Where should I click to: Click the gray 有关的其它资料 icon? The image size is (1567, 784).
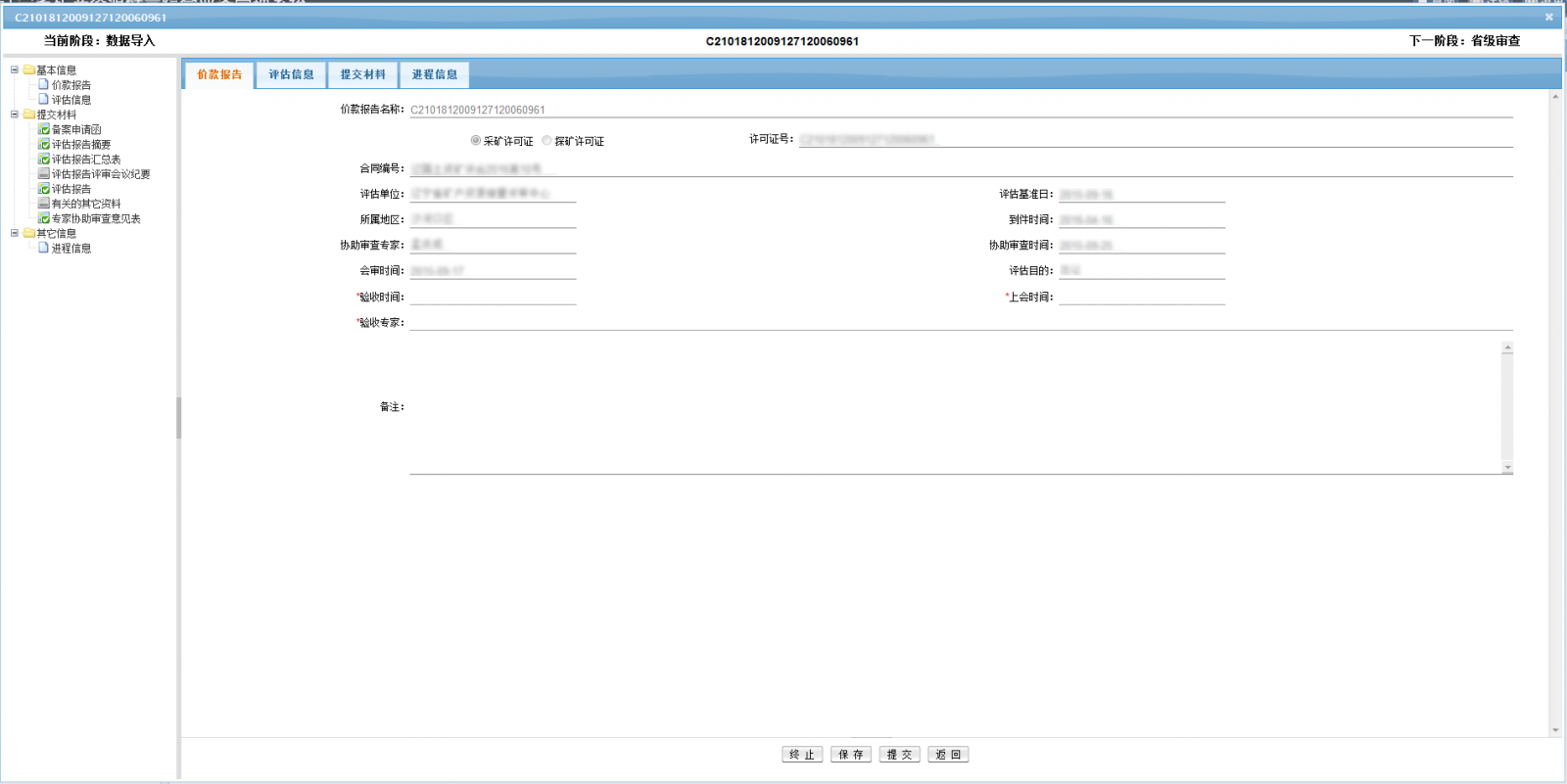click(44, 204)
